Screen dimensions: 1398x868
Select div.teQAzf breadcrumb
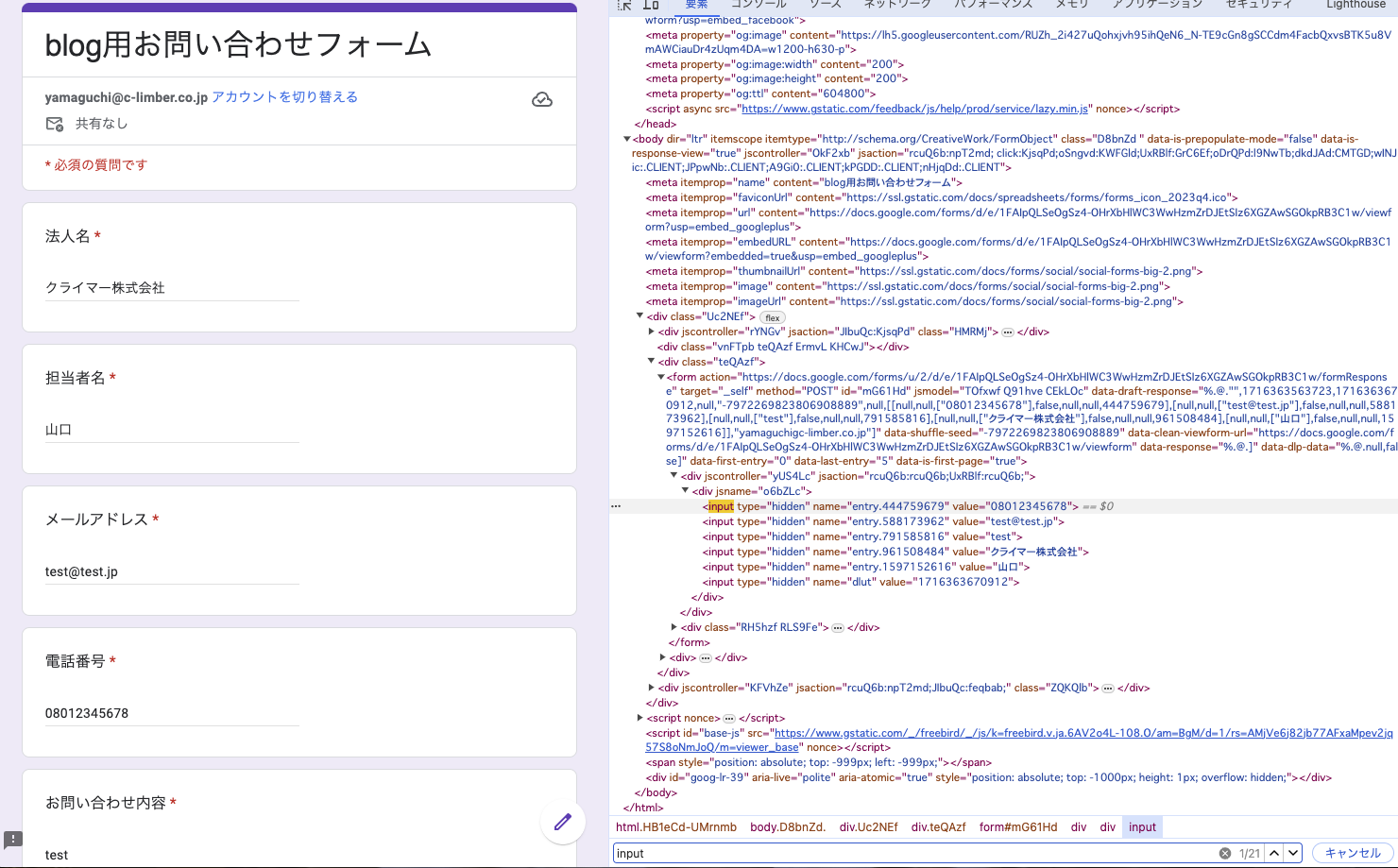[939, 827]
